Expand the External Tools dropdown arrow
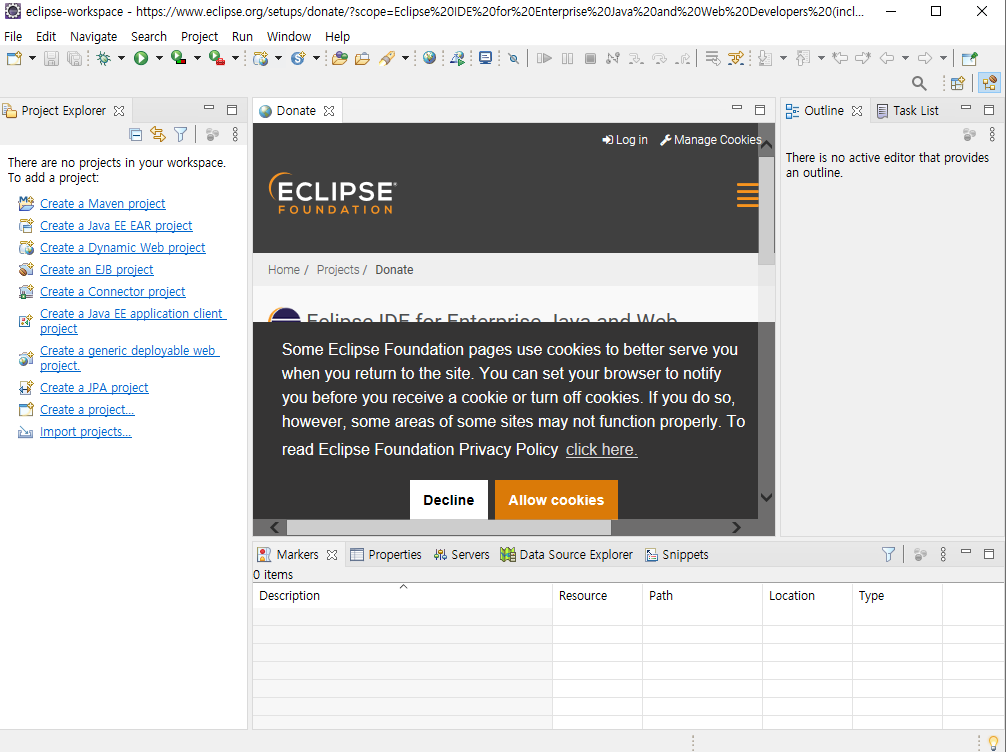The width and height of the screenshot is (1006, 752). tap(235, 58)
